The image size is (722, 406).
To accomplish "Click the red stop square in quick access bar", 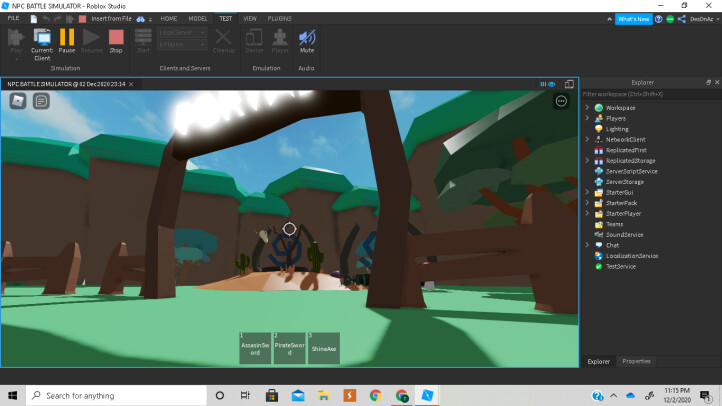I will 82,19.
